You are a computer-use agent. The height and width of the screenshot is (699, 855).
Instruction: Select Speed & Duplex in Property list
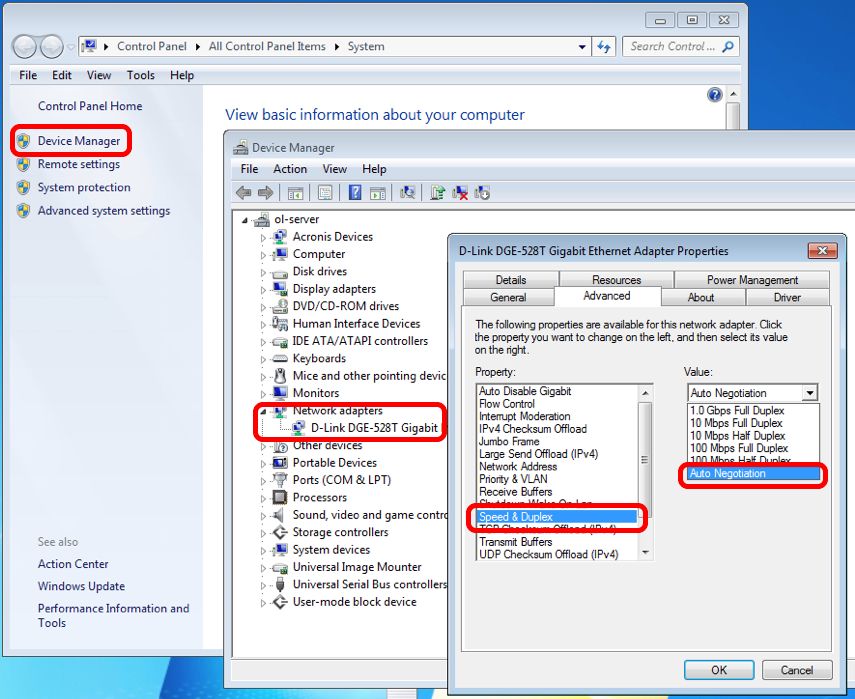tap(557, 516)
